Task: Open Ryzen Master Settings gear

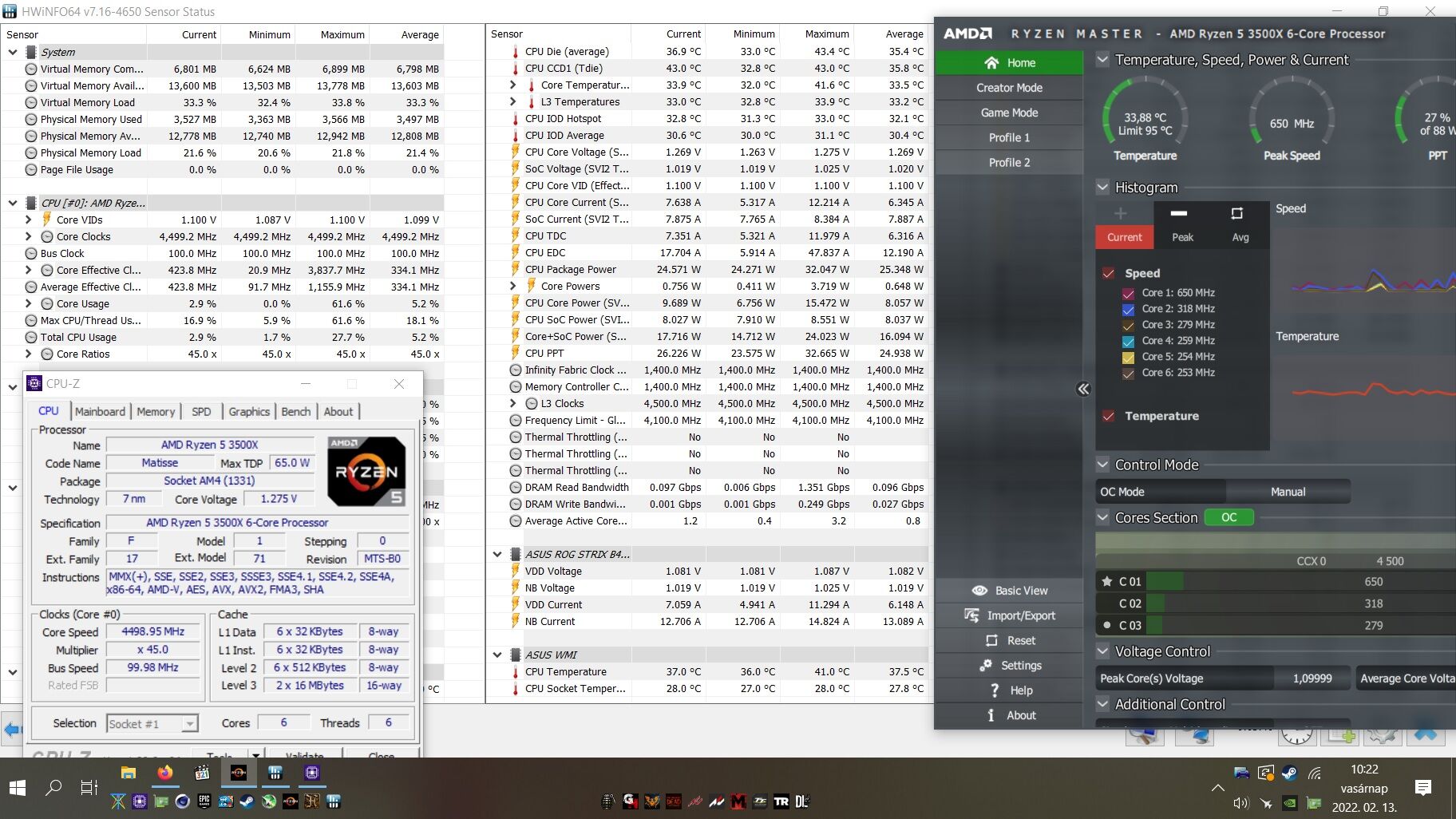Action: [986, 665]
